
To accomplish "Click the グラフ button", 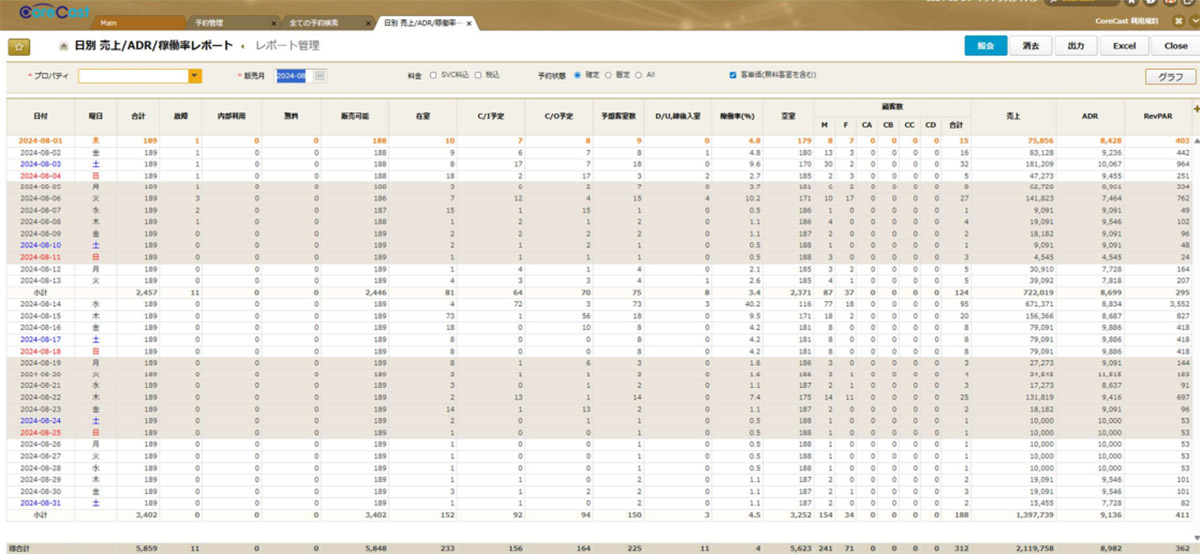I will coord(1170,76).
